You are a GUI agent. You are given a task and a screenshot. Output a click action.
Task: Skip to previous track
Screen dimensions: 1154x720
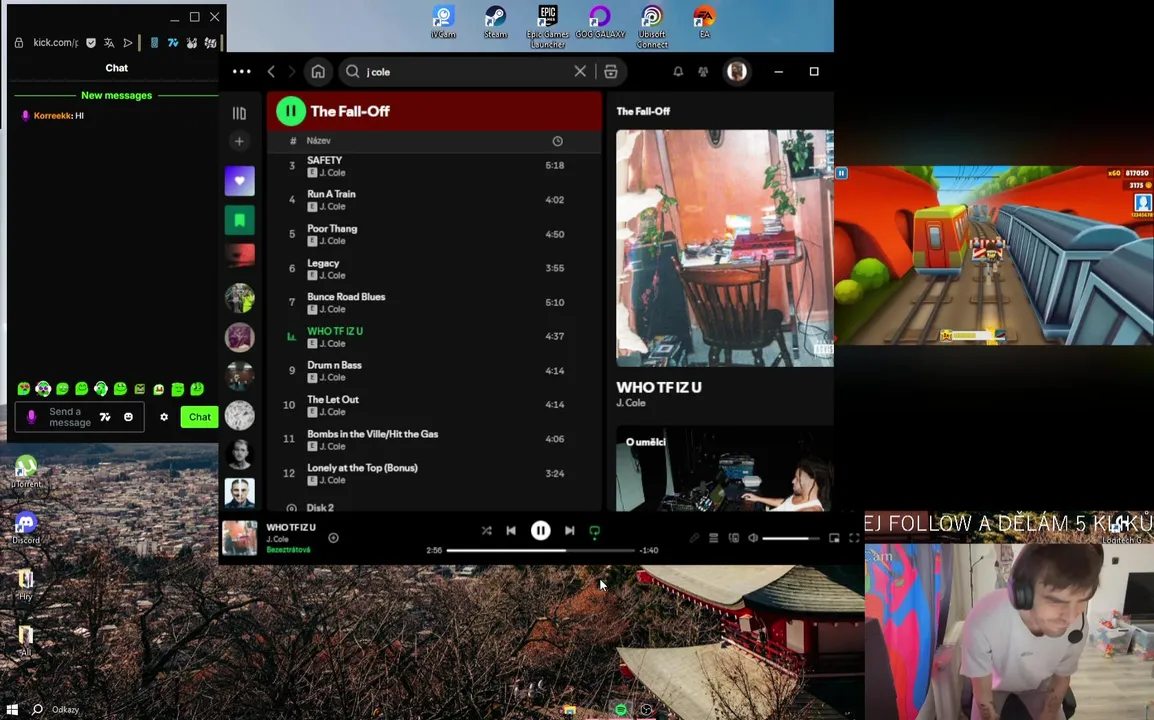coord(511,530)
